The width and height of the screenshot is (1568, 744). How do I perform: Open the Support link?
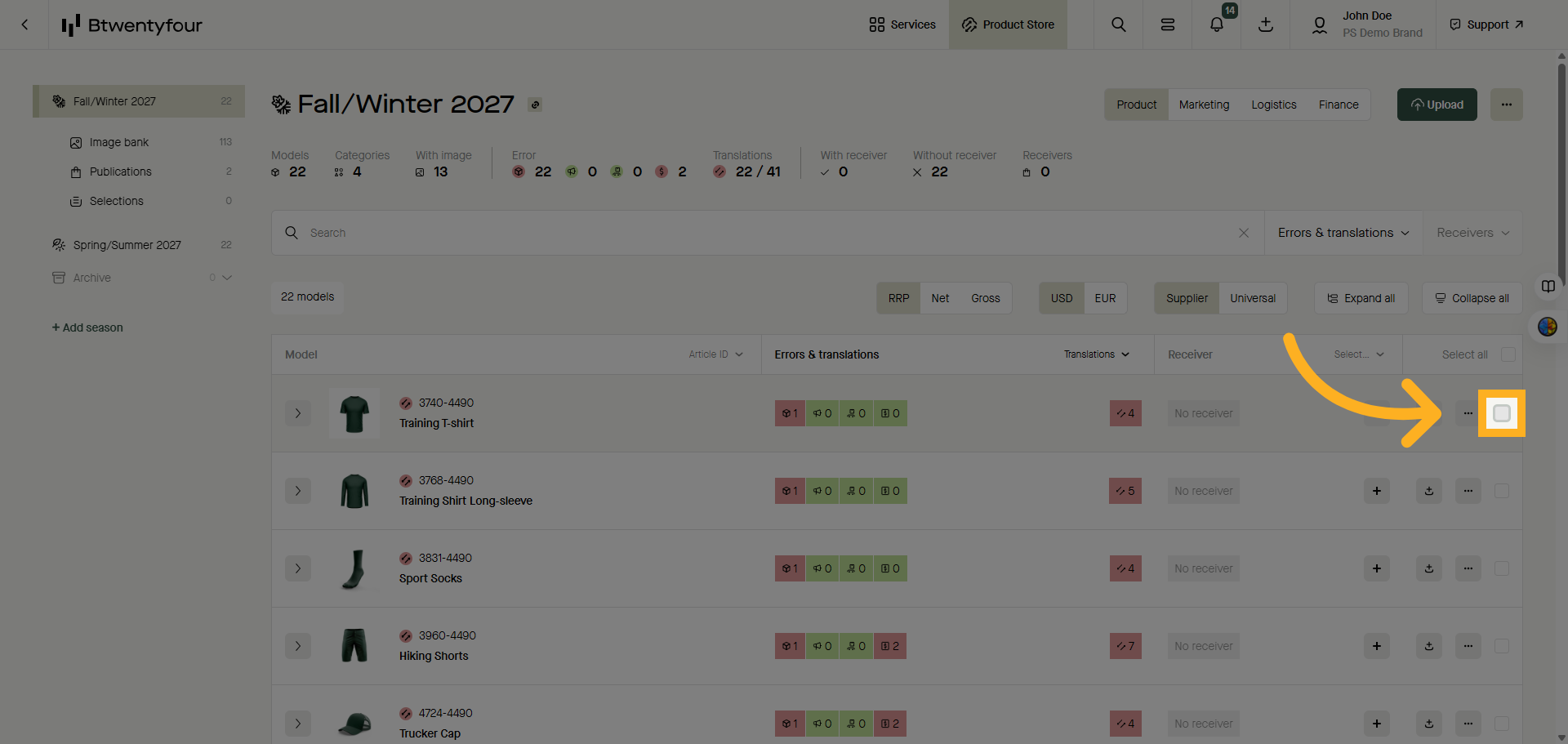(1486, 25)
